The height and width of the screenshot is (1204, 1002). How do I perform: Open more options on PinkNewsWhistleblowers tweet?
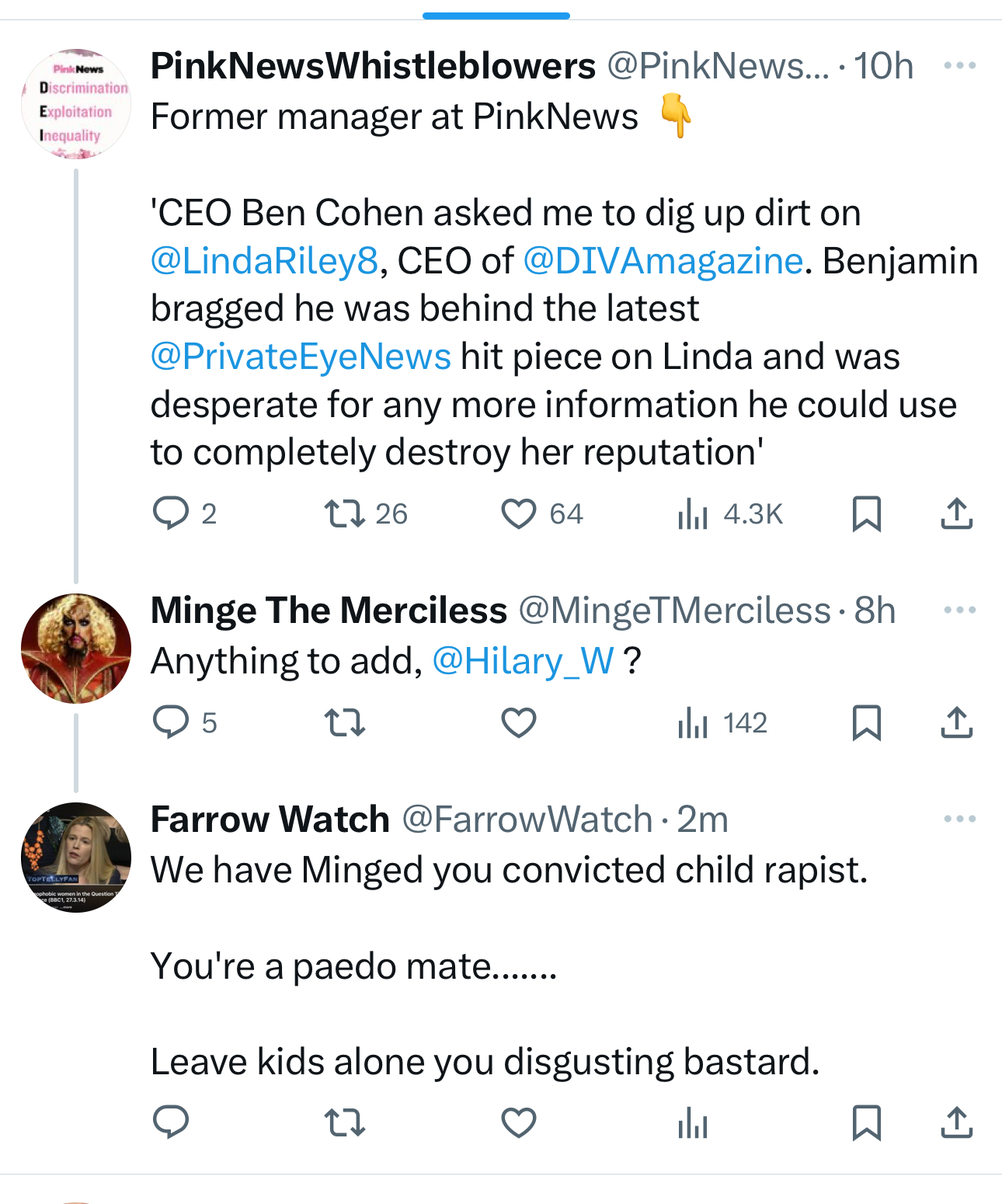(959, 66)
